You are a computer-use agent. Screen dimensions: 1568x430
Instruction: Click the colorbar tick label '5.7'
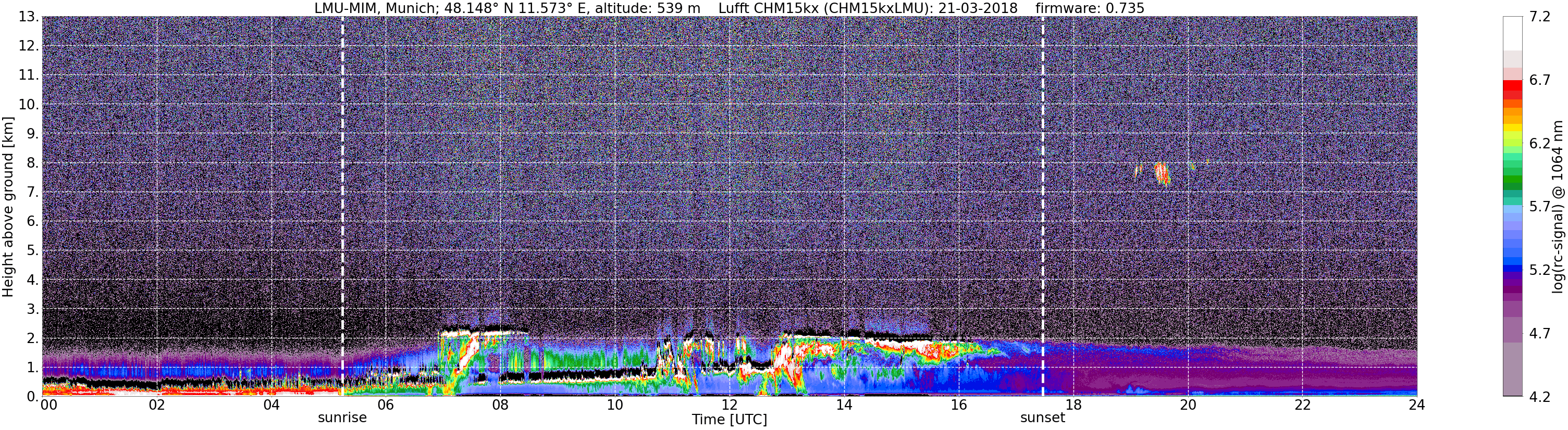(1540, 207)
